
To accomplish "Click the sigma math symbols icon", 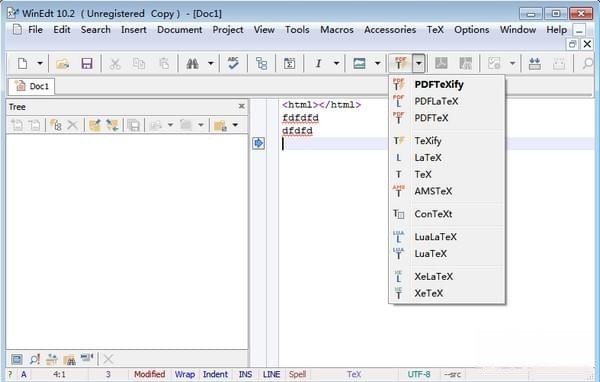I will (289, 63).
